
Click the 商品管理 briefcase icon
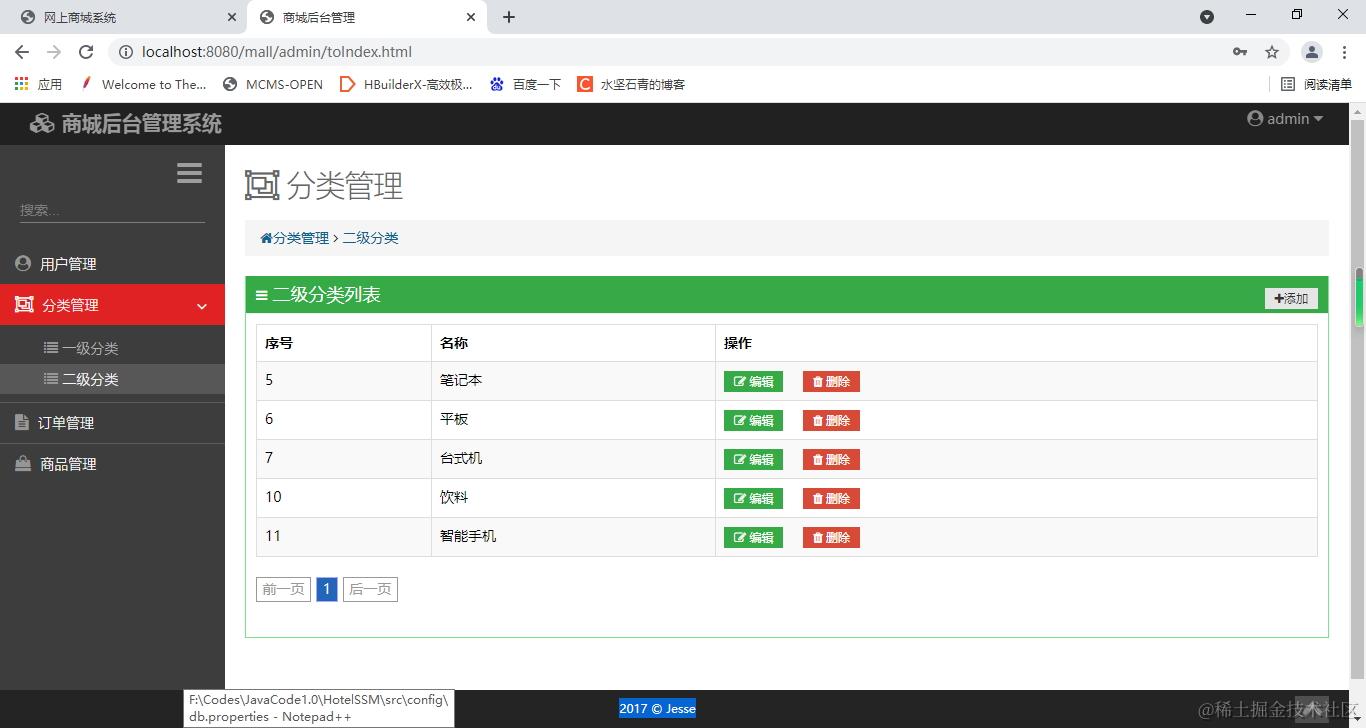coord(22,463)
